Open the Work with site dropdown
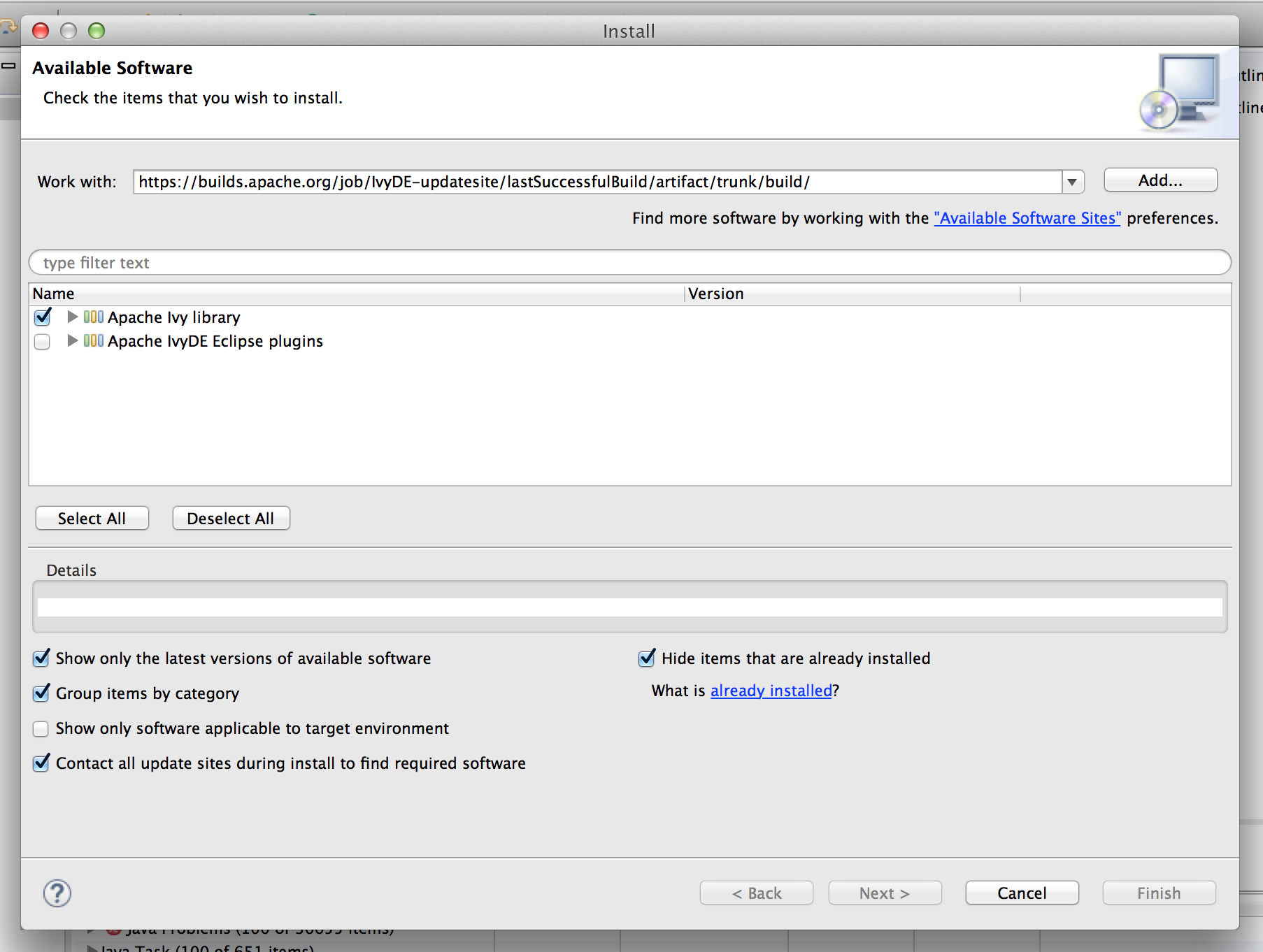This screenshot has height=952, width=1263. 1072,182
